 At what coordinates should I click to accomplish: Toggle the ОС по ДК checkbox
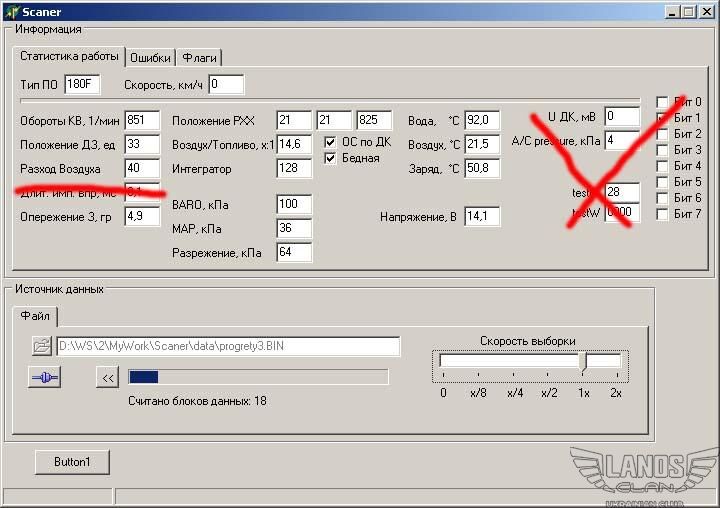(x=331, y=142)
